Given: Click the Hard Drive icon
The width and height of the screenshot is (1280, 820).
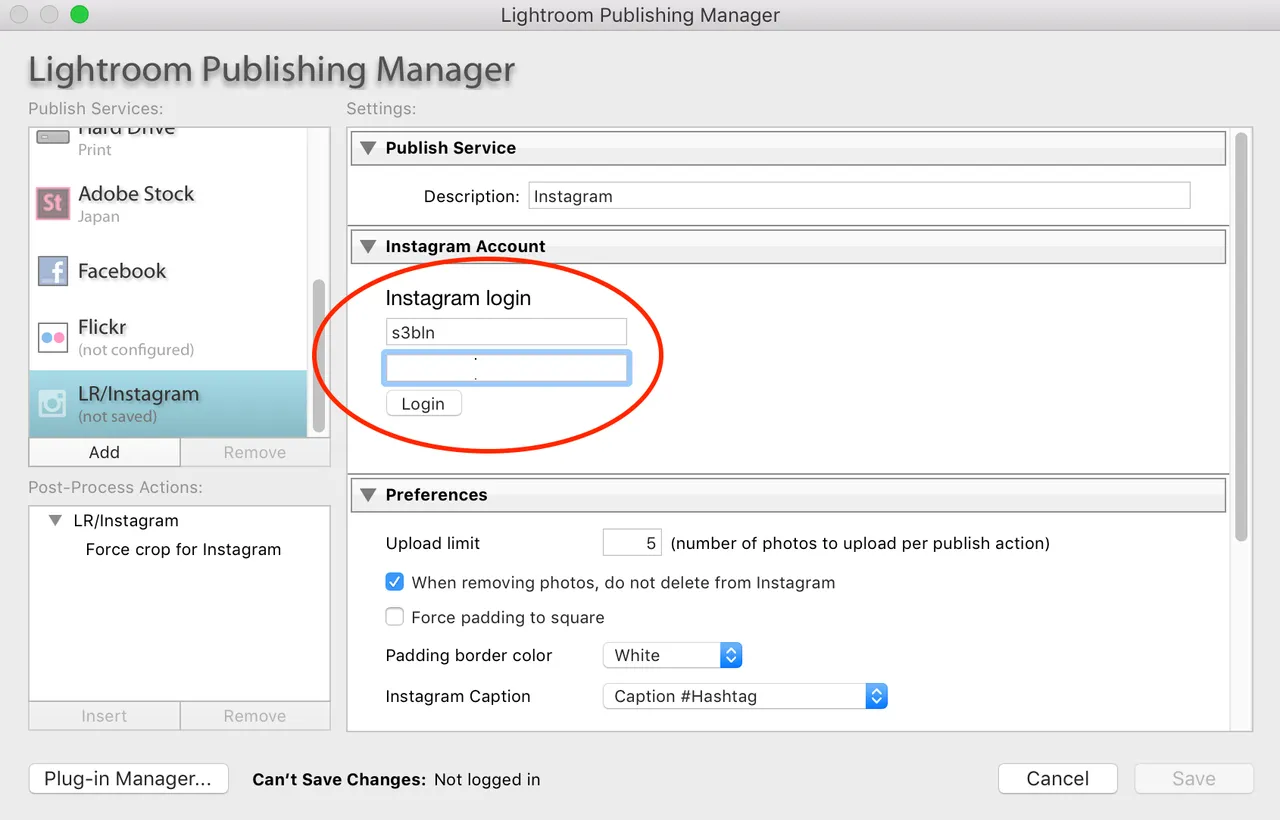Looking at the screenshot, I should point(53,137).
